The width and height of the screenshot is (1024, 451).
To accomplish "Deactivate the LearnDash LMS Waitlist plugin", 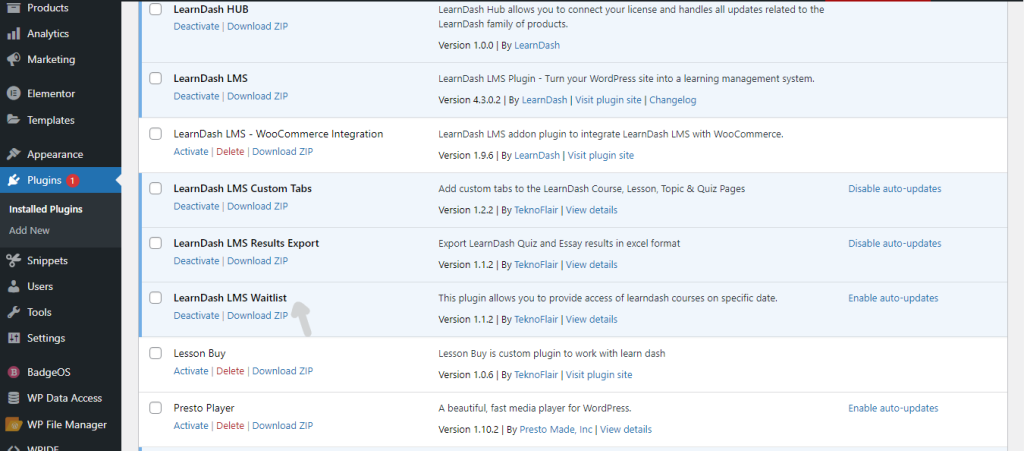I will (x=197, y=316).
